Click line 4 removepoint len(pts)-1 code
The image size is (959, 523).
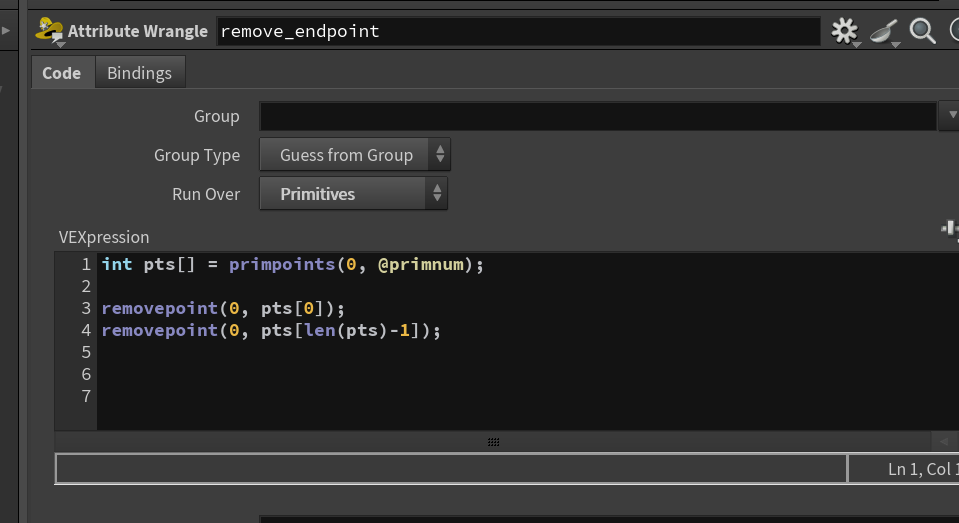pyautogui.click(x=271, y=330)
